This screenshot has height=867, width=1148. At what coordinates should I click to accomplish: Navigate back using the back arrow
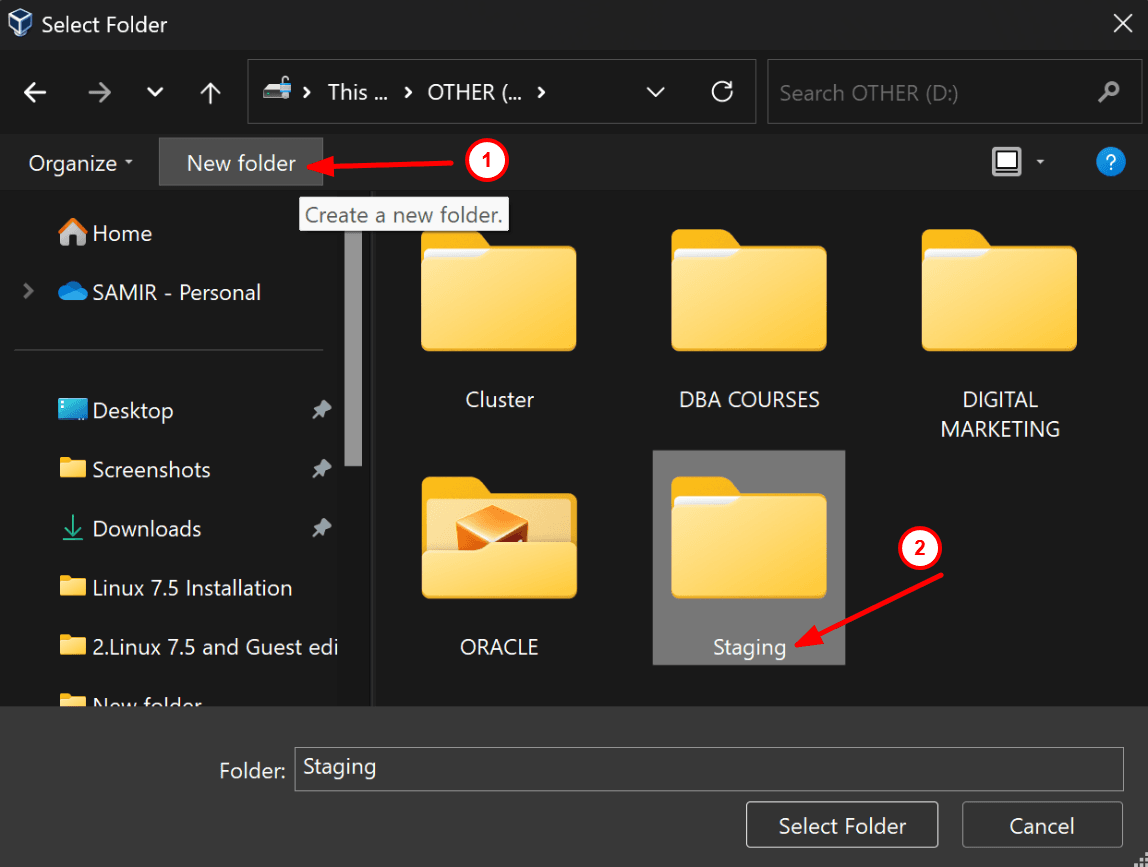click(35, 92)
